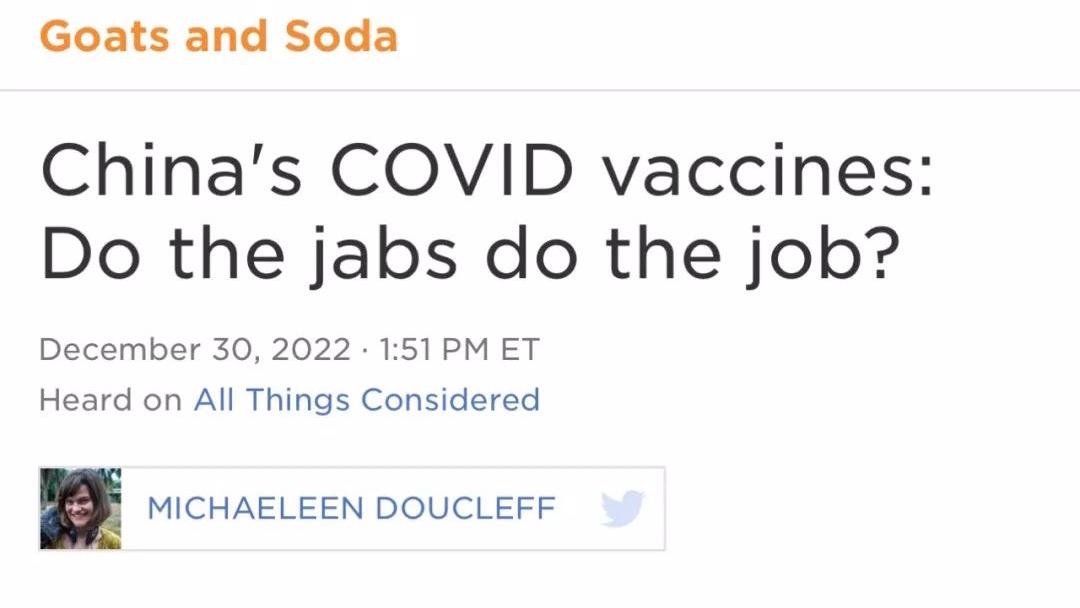The width and height of the screenshot is (1080, 608).
Task: Select the word "Goats" in the orange header
Action: (104, 36)
